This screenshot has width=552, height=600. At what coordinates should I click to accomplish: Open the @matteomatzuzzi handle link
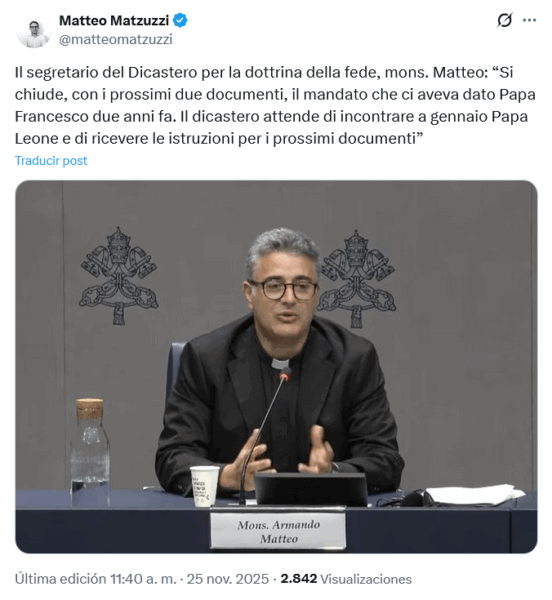pos(116,39)
